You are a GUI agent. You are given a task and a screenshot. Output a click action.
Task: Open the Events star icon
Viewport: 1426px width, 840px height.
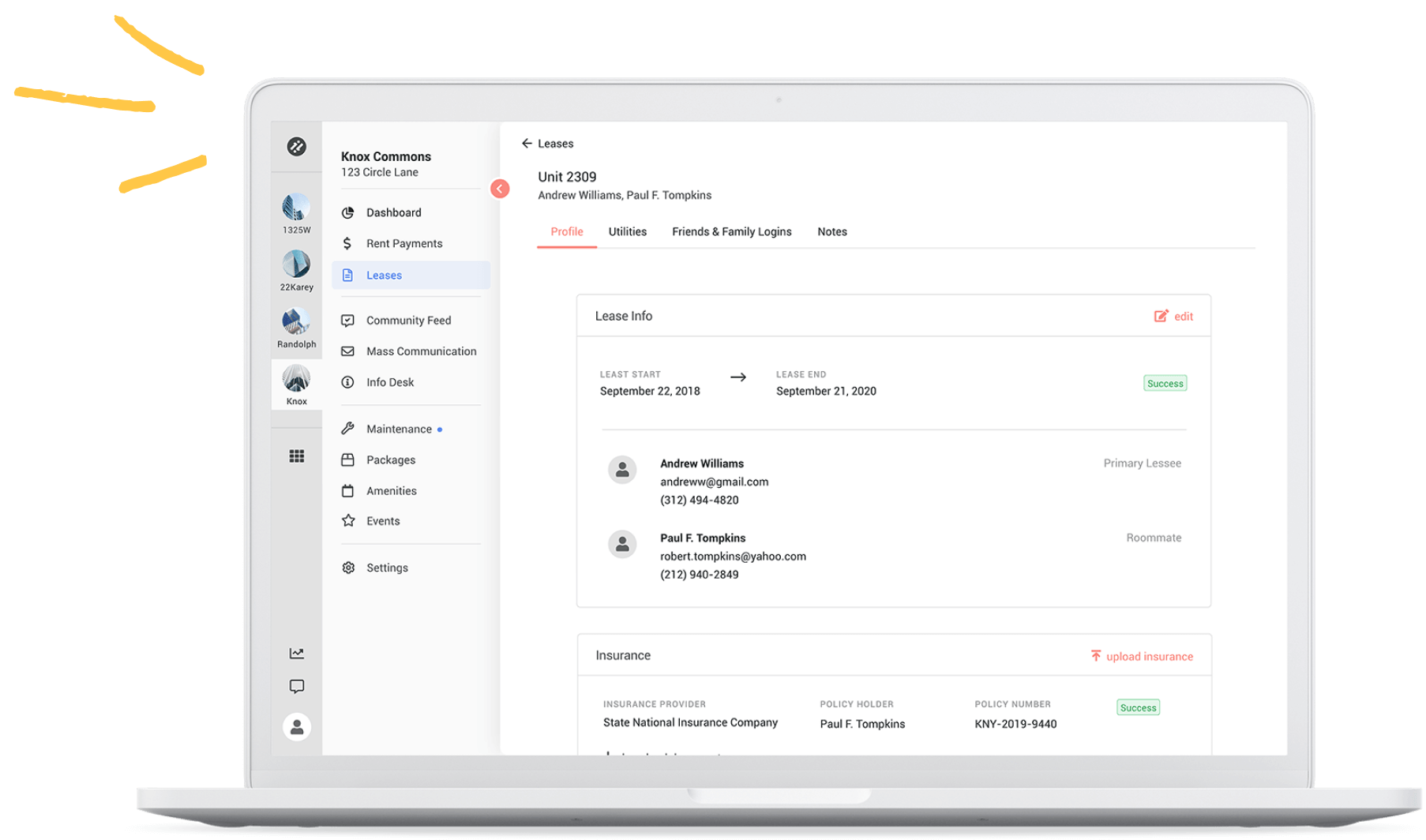pyautogui.click(x=348, y=521)
